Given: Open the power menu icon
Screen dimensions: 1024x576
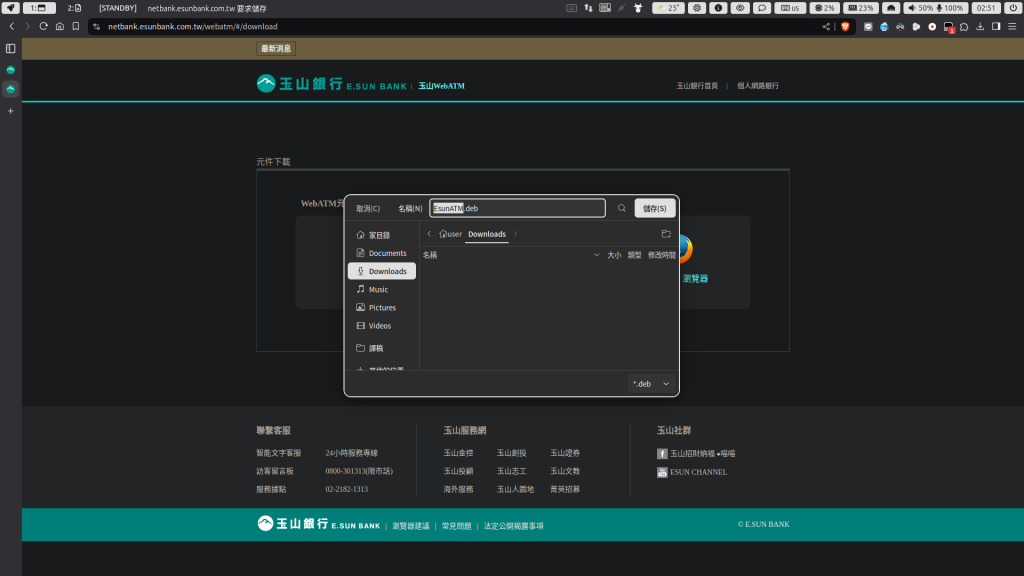Looking at the screenshot, I should 1014,8.
